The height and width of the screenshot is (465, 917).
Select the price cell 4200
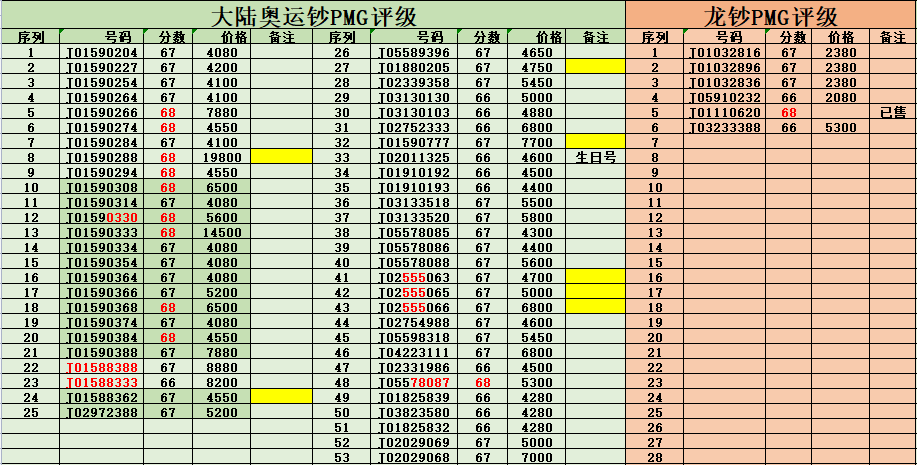[x=222, y=67]
